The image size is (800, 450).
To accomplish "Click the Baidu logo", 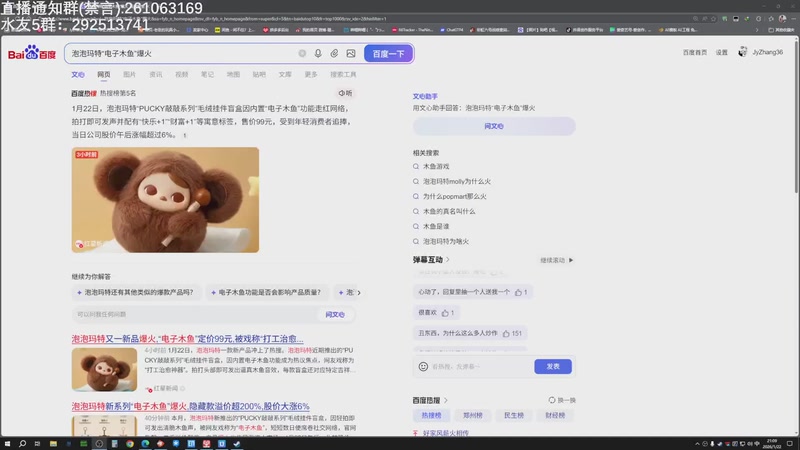I will click(32, 53).
